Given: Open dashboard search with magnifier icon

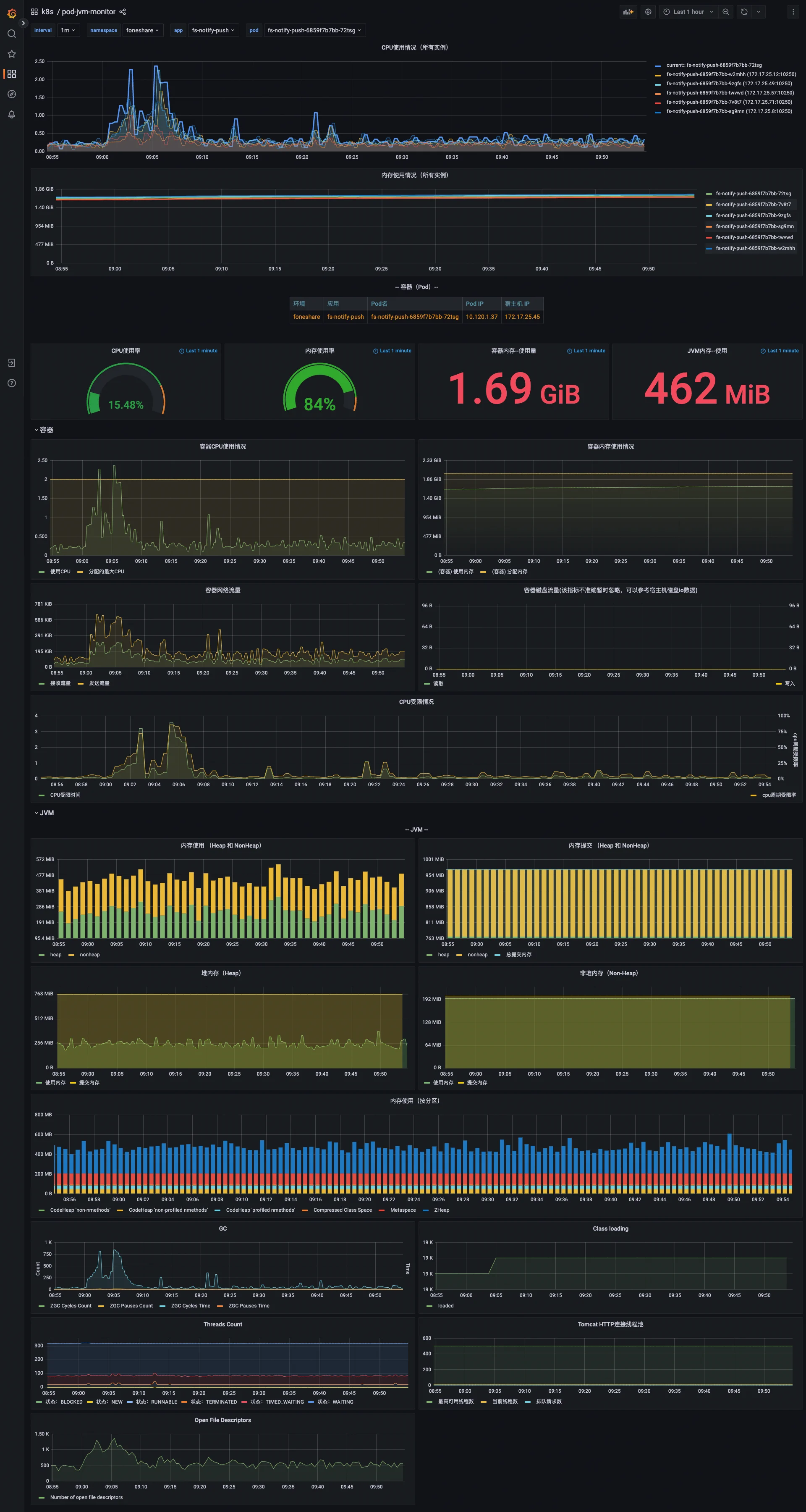Looking at the screenshot, I should 12,34.
